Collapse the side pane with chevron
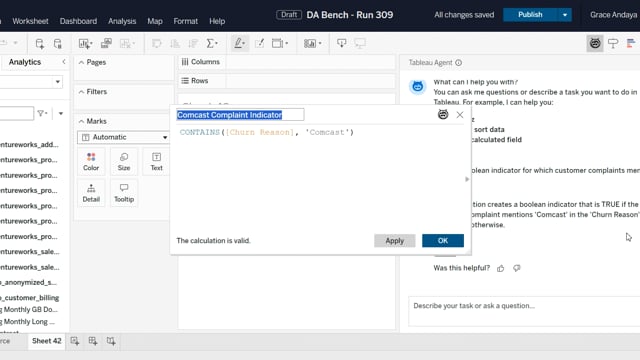The height and width of the screenshot is (360, 640). [64, 62]
